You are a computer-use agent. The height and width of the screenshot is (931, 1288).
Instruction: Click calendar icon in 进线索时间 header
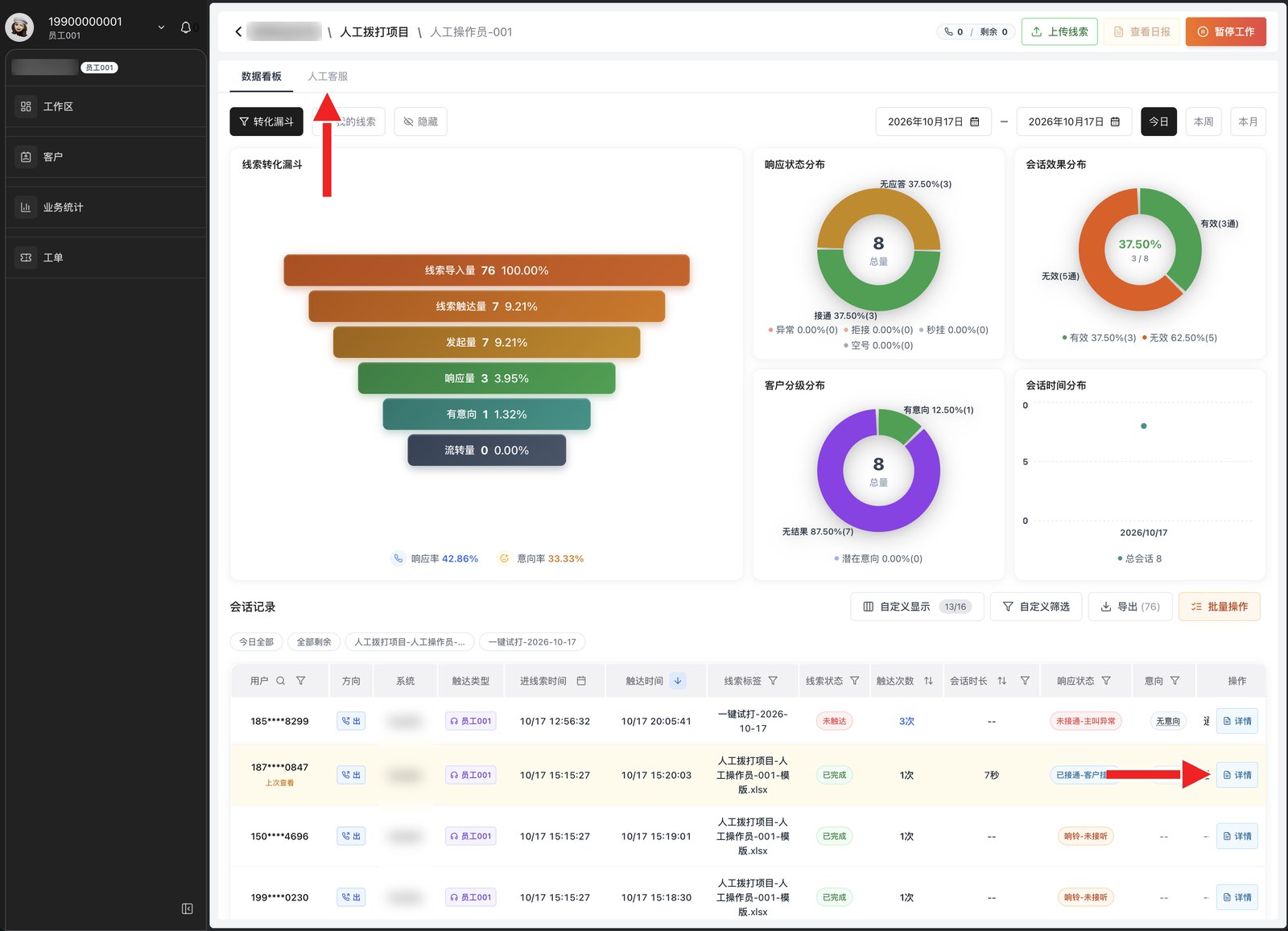coord(581,681)
